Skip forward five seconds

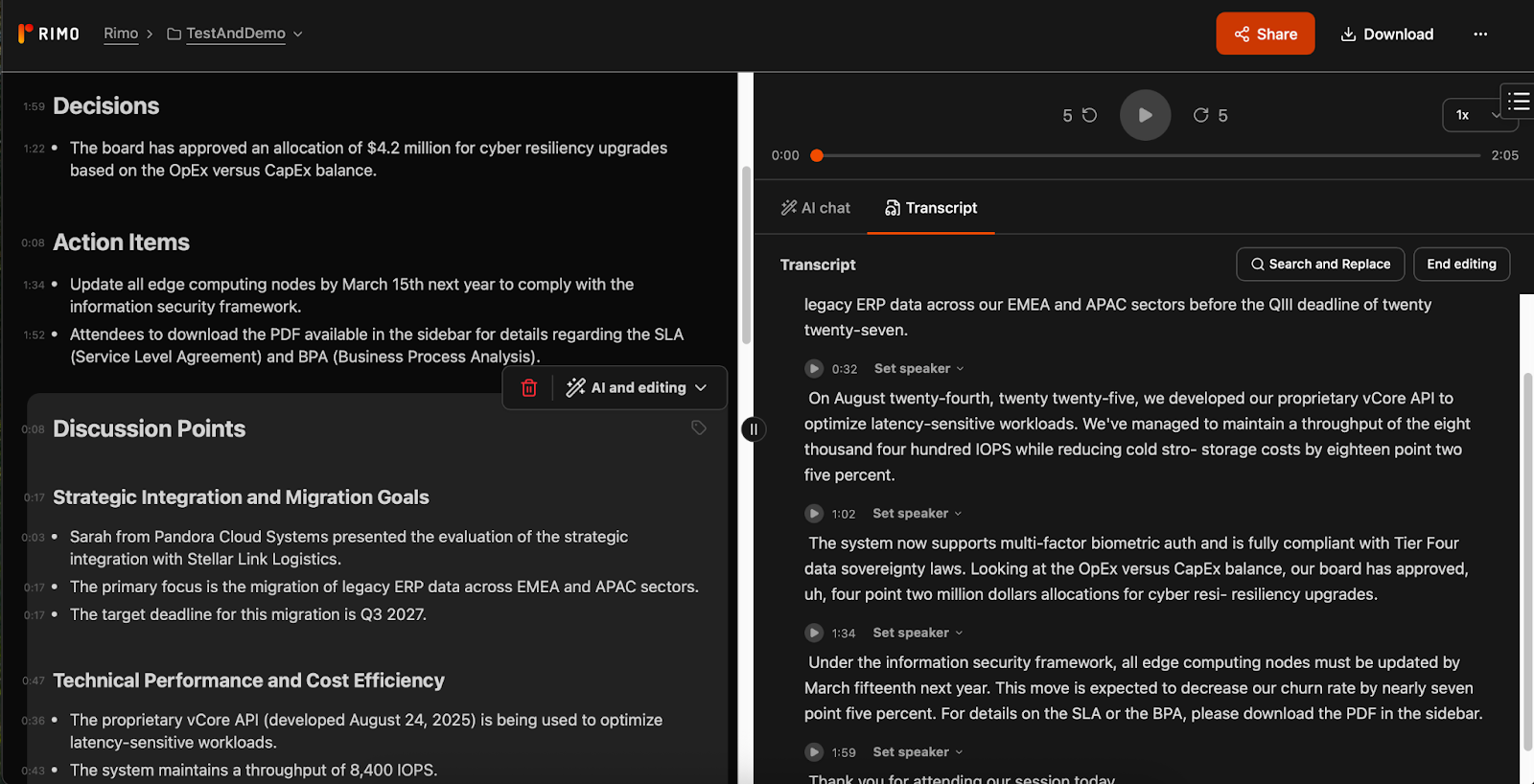coord(1210,115)
